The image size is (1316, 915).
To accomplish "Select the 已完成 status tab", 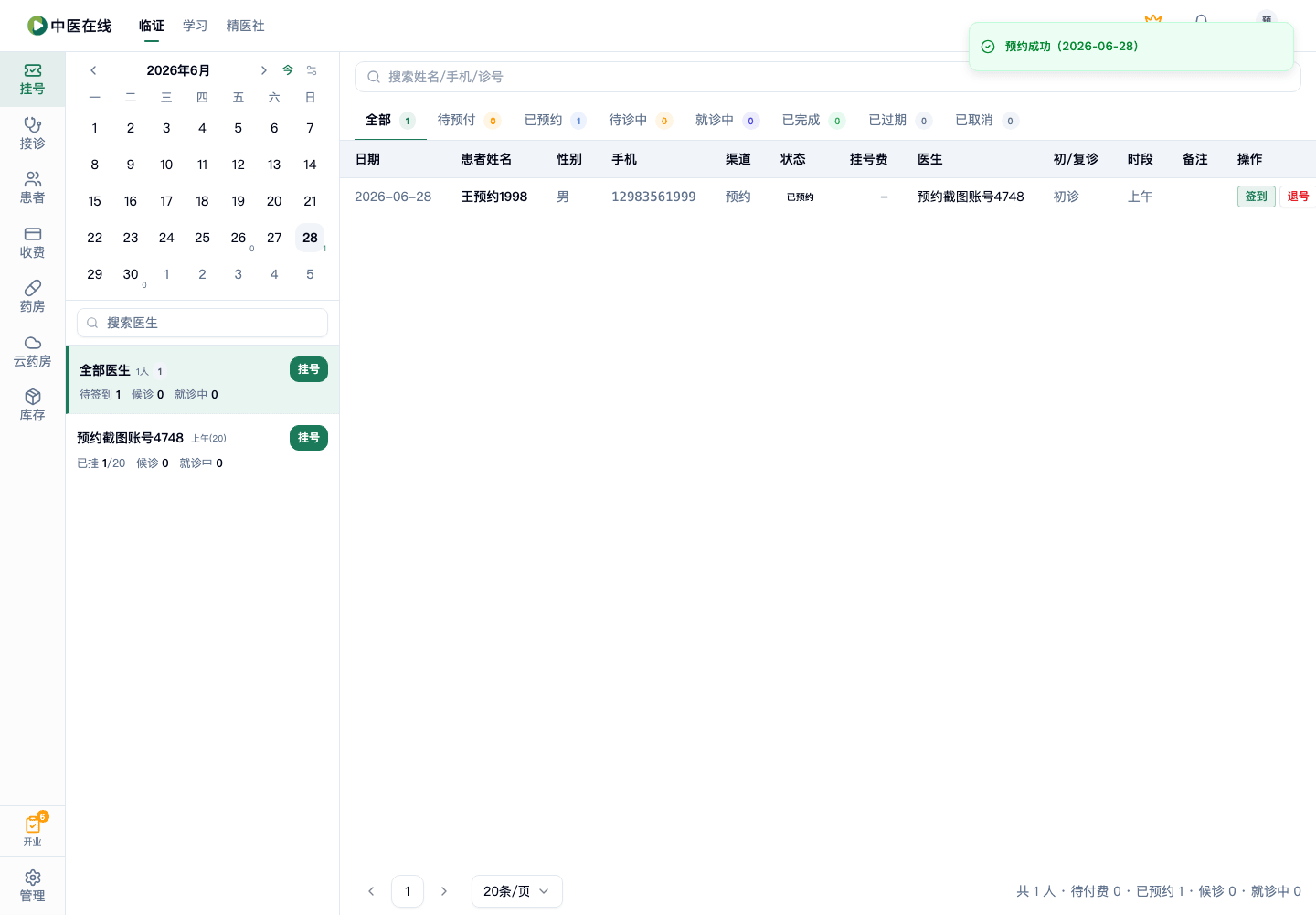I will coord(813,120).
